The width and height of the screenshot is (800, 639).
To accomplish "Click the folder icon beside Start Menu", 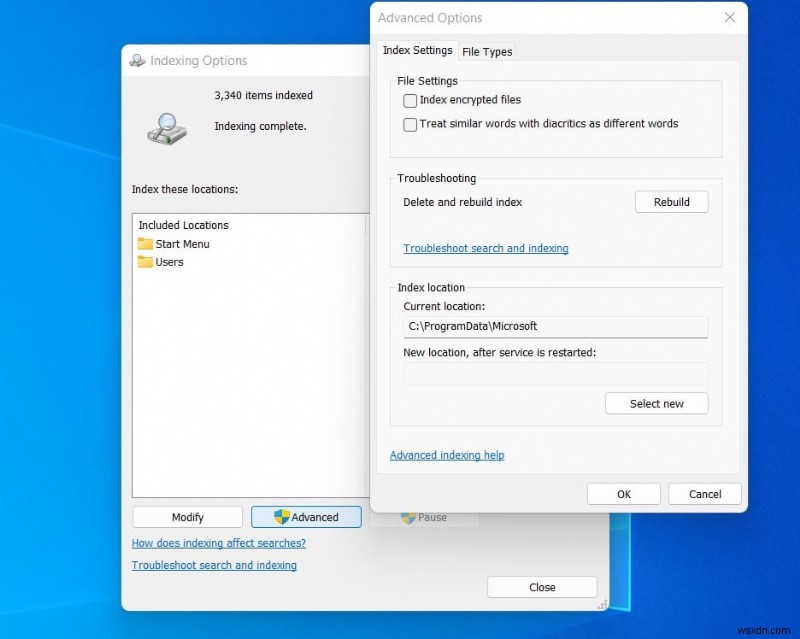I will point(143,243).
